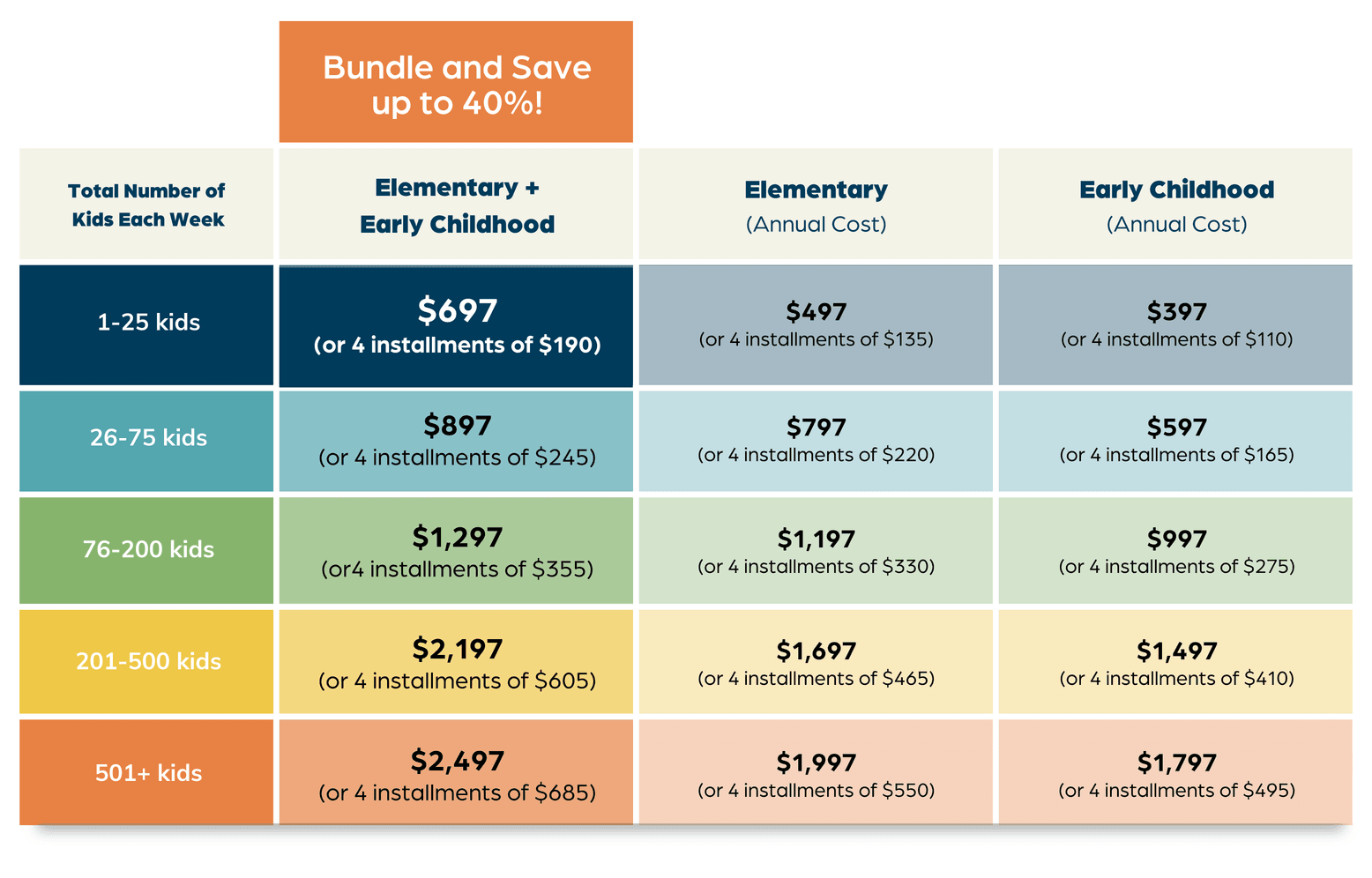Select the Elementary Annual Cost column header
Viewport: 1372px width, 878px height.
(816, 205)
